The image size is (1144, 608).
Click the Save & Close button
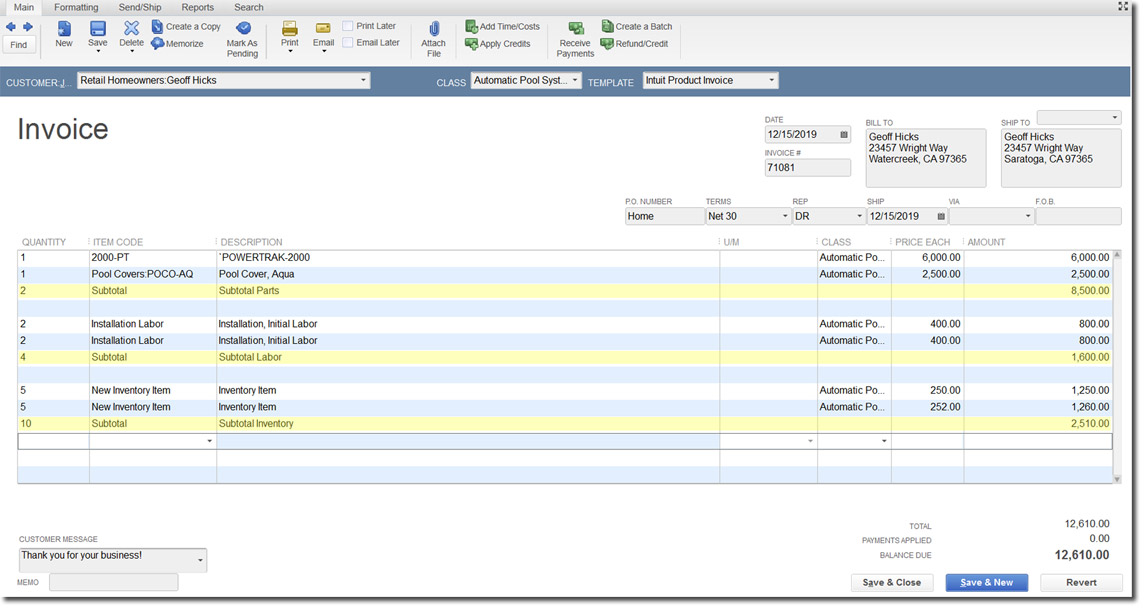coord(891,582)
